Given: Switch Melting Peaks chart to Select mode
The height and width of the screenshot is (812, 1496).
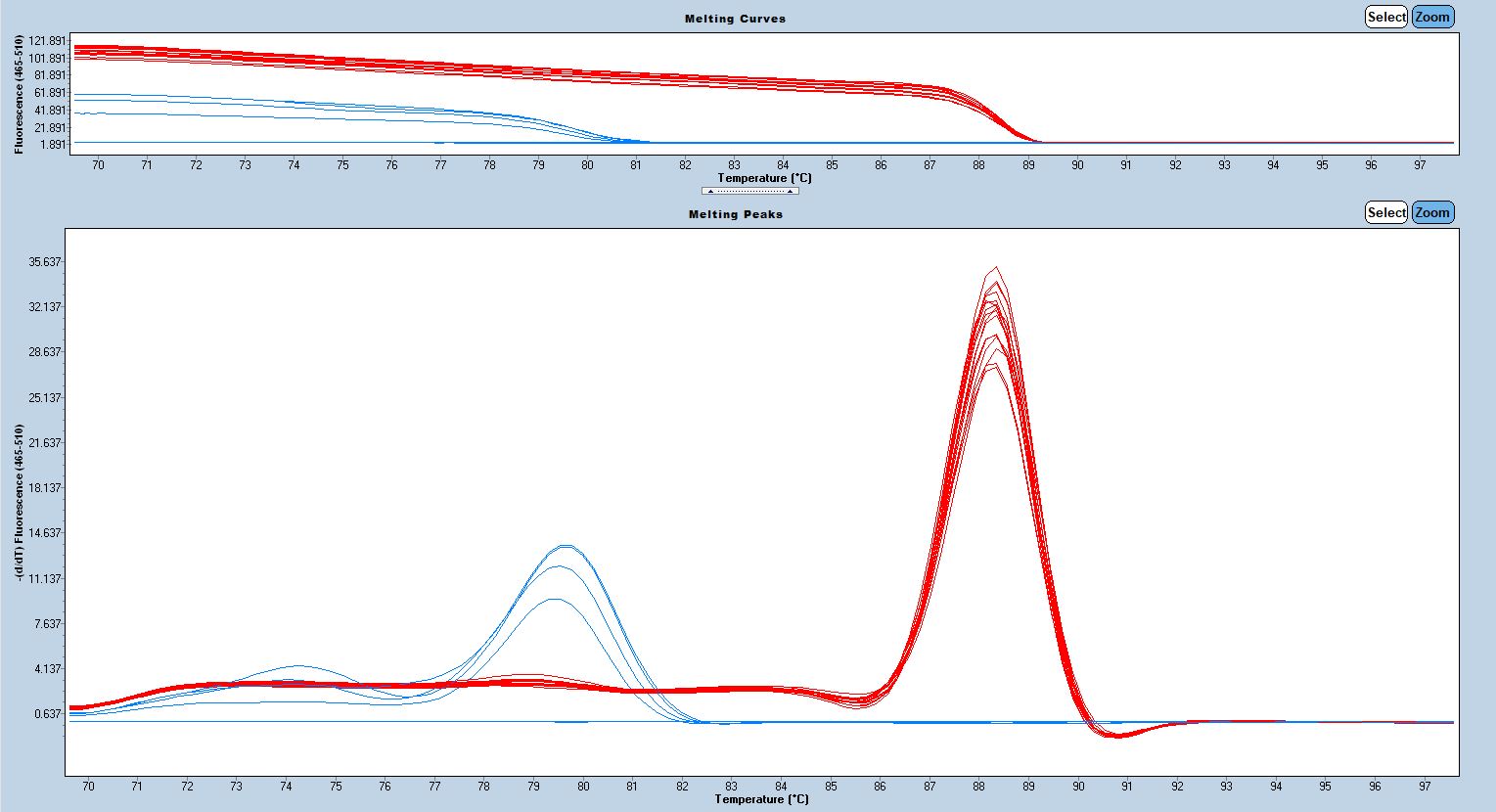Looking at the screenshot, I should coord(1385,212).
